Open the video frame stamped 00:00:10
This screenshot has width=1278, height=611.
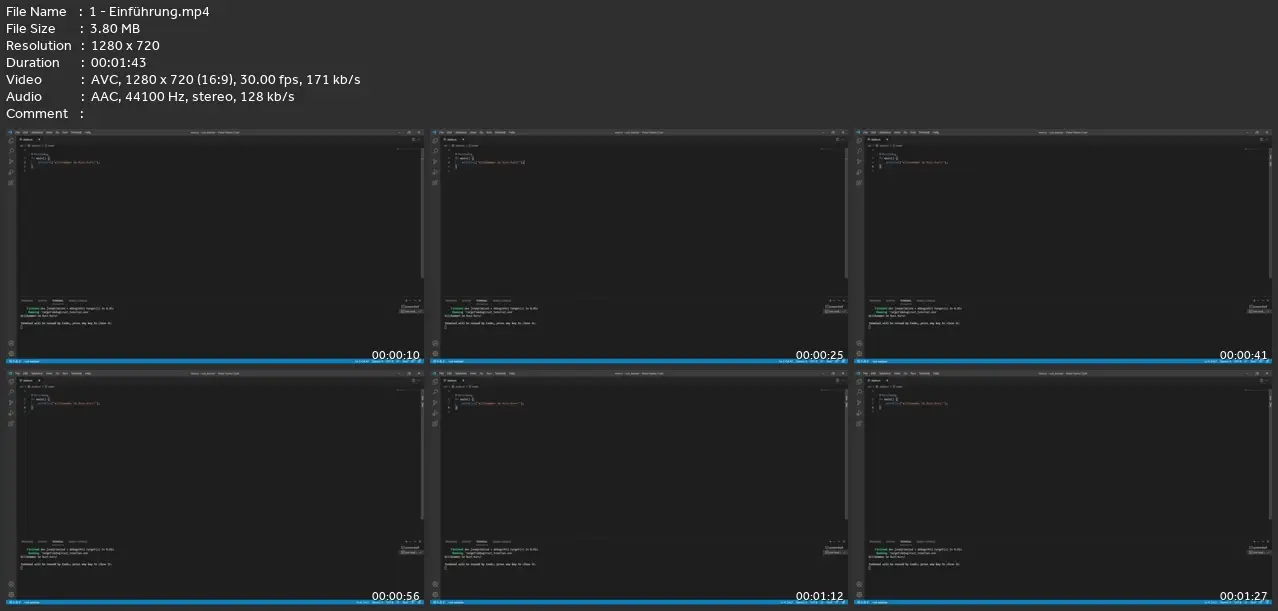coord(214,246)
